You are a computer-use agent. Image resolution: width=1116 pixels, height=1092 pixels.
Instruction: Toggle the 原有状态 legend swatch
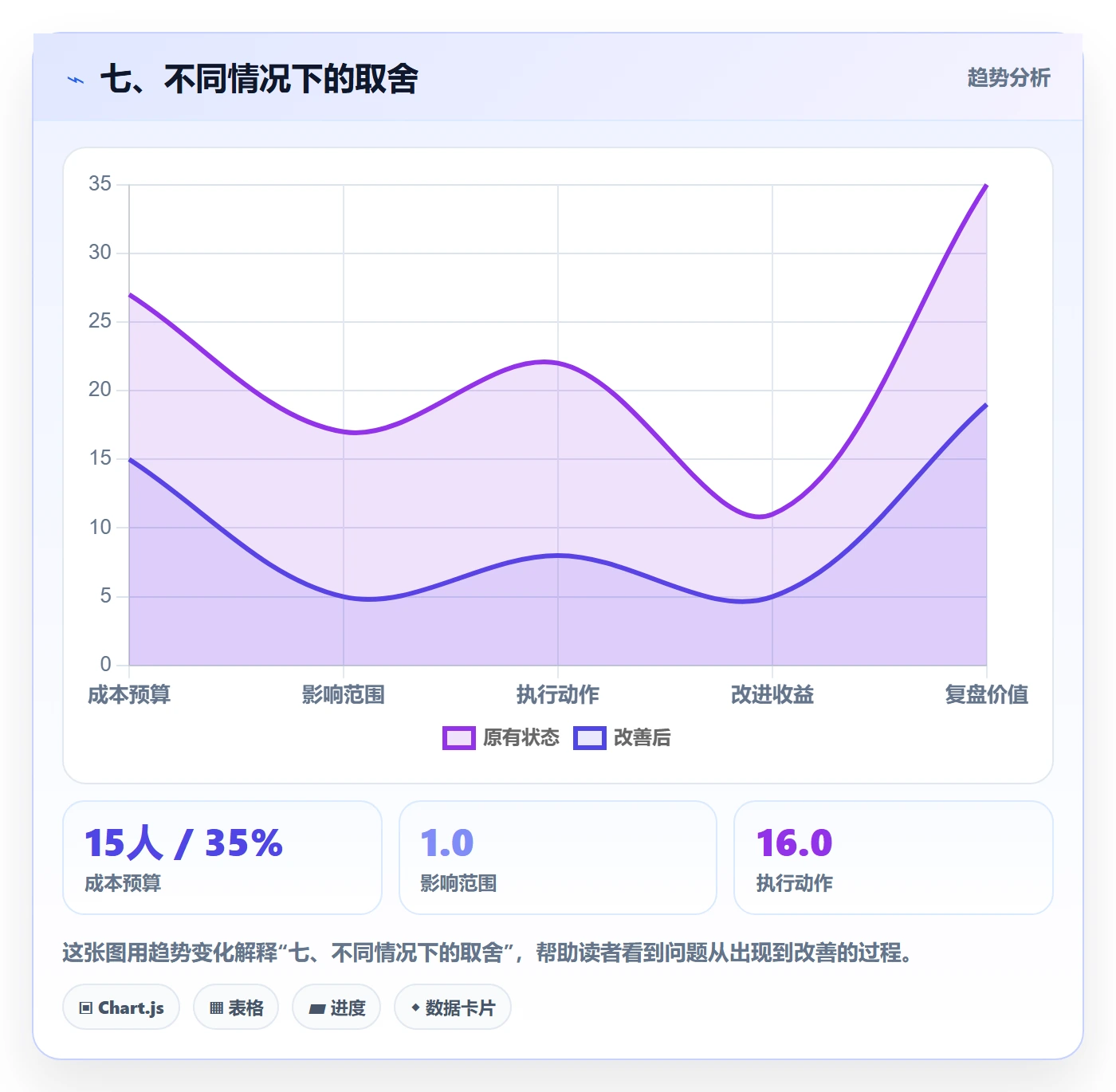coord(458,738)
